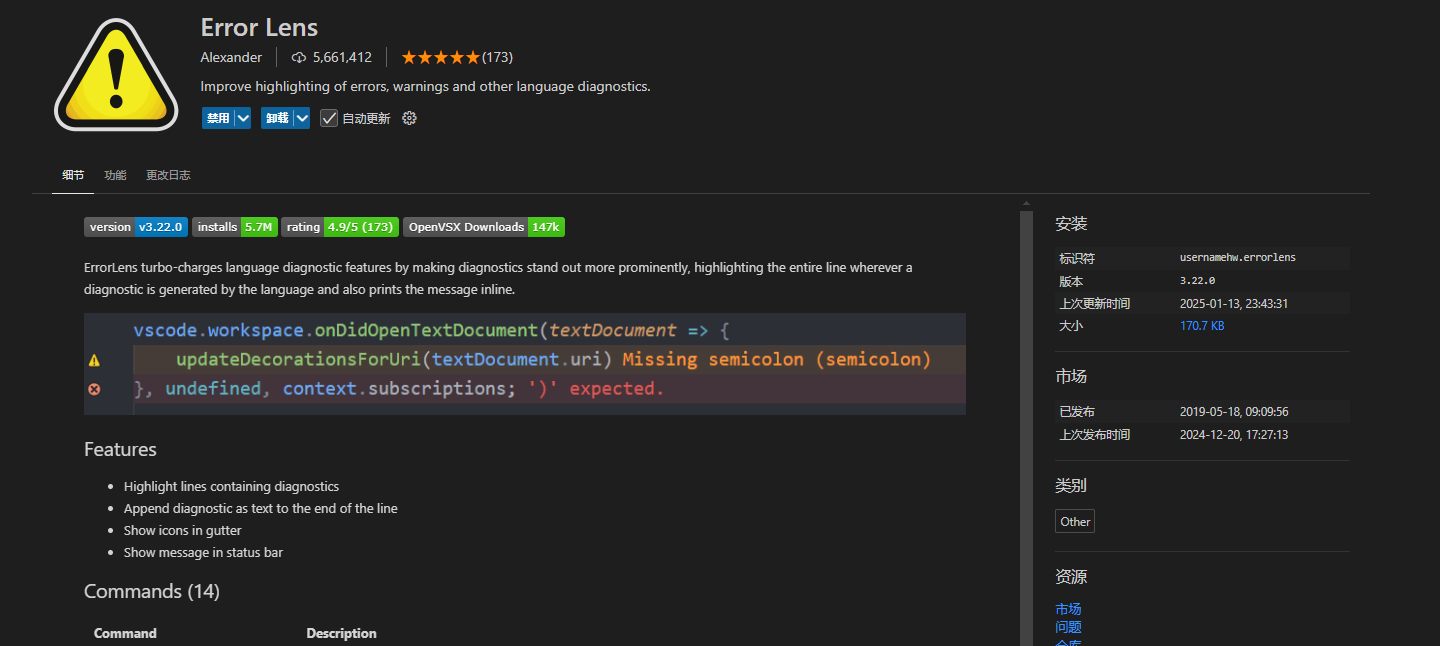The width and height of the screenshot is (1440, 646).
Task: Open the 市场 link under 资源
Action: [x=1068, y=609]
